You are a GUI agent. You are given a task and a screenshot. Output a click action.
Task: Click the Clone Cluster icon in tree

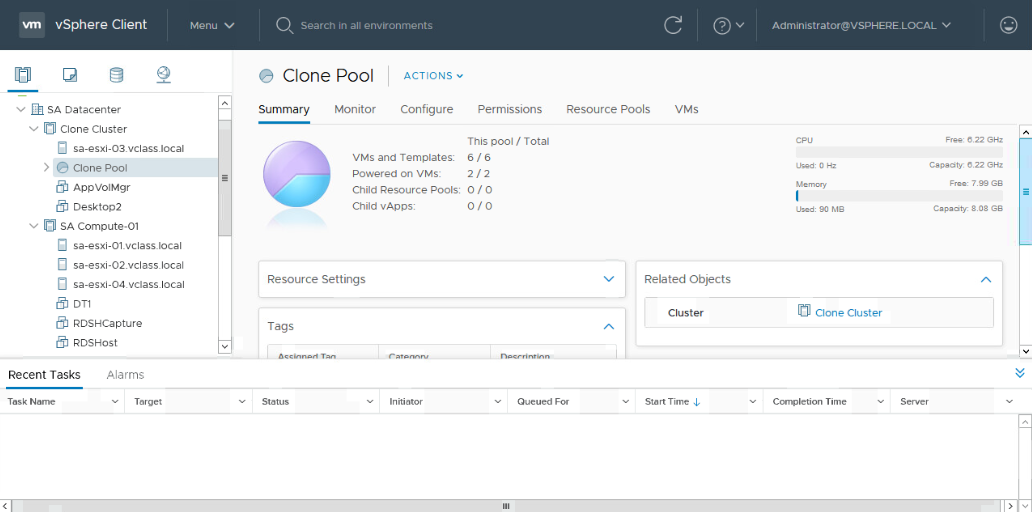pos(50,129)
